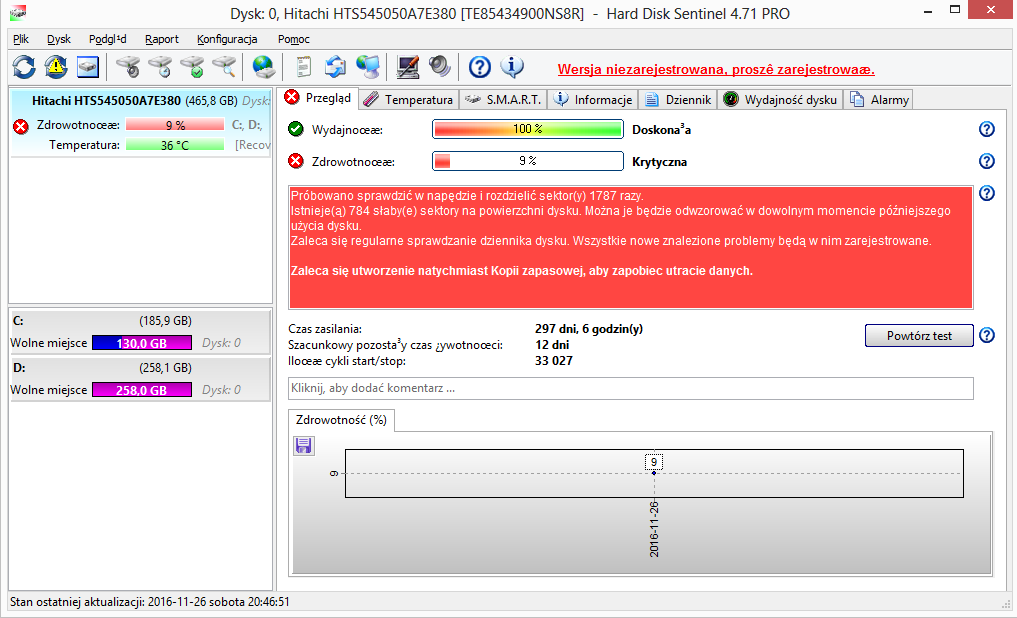Click the blue info bubble toolbar icon
Screen dimensions: 1017x618
click(512, 67)
